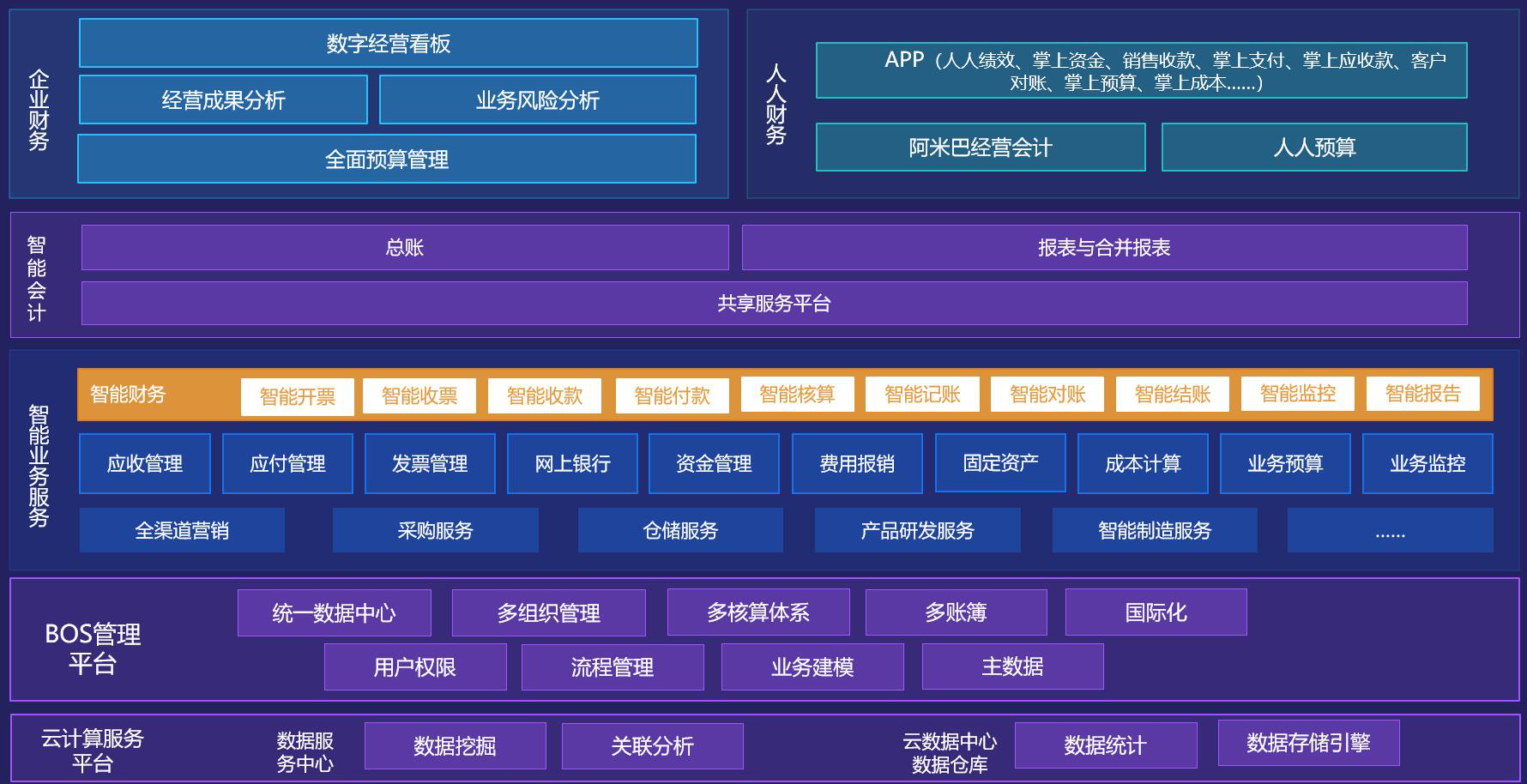The image size is (1527, 784).
Task: Select the 费用报销 module
Action: coord(856,464)
